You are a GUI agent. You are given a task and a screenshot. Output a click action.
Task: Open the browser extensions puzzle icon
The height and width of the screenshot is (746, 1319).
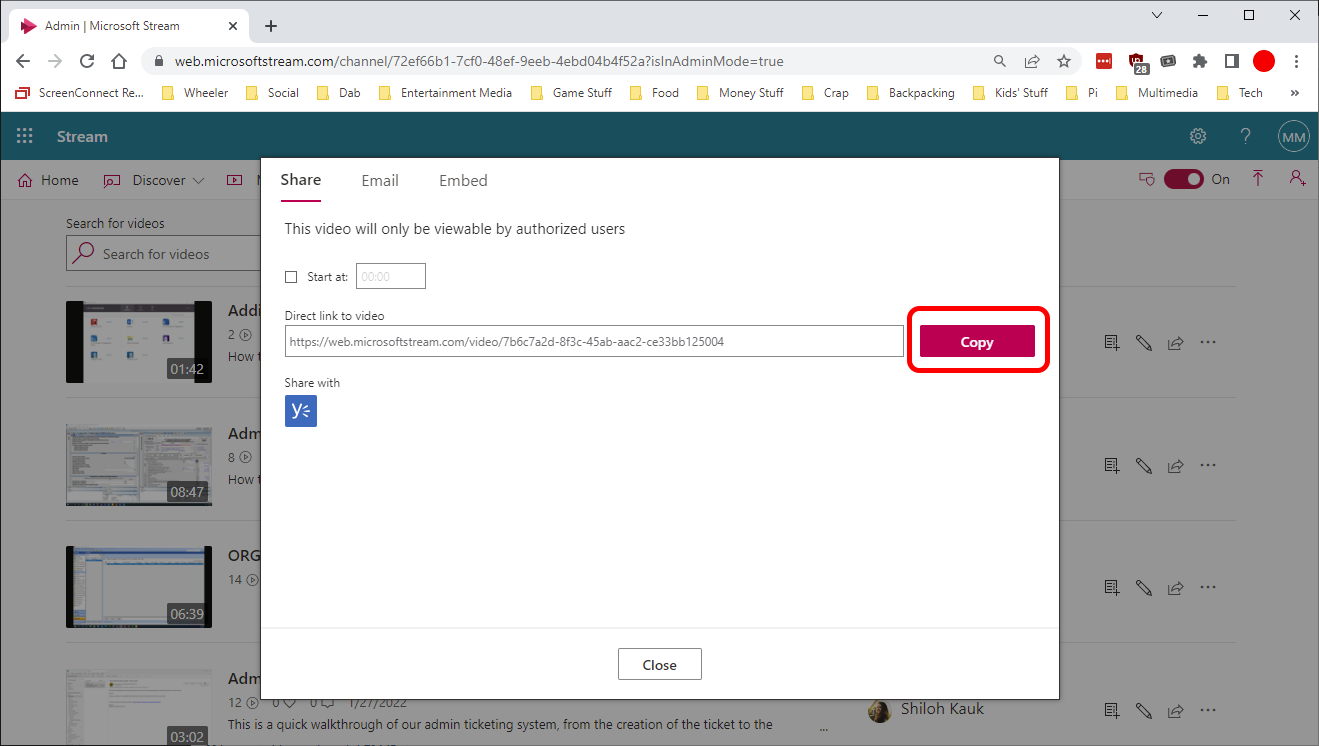[1200, 61]
